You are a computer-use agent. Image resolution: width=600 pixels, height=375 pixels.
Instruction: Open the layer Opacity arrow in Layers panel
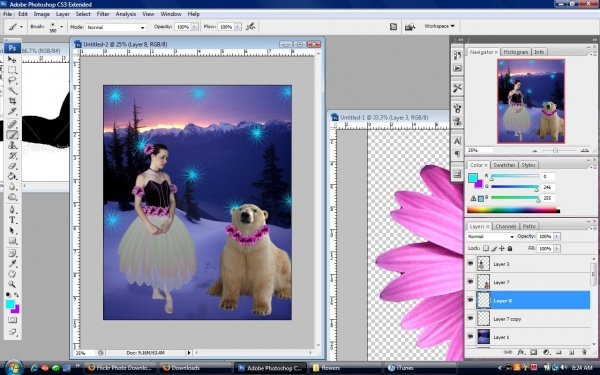[x=557, y=236]
